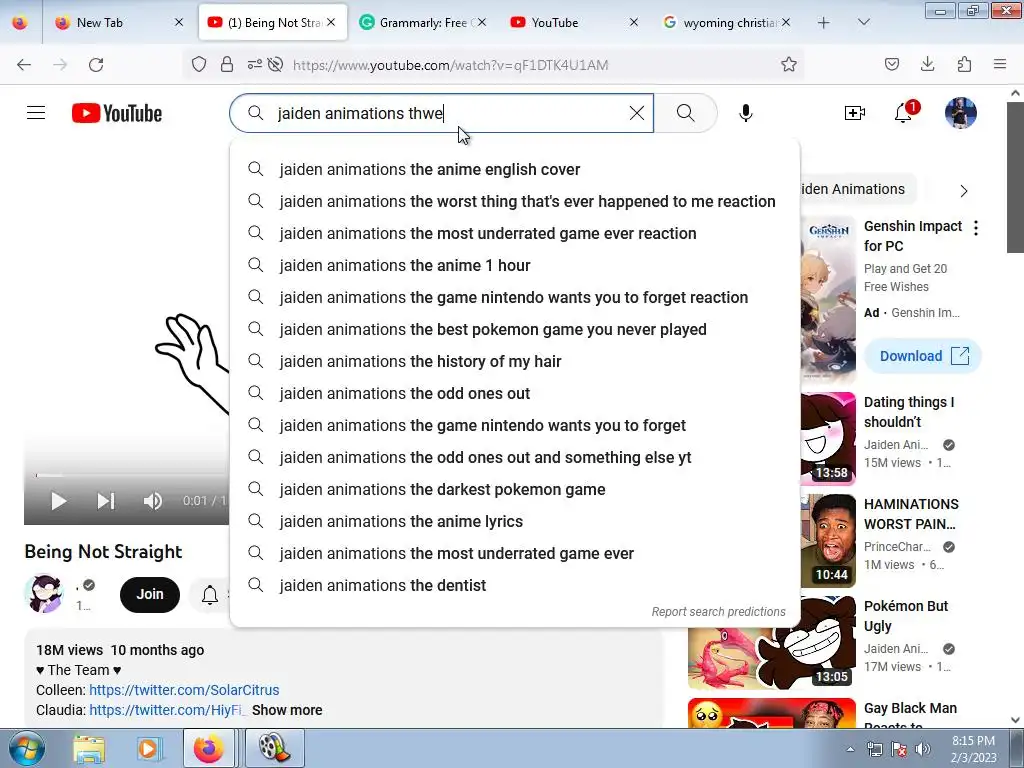Screen dimensions: 1024x768
Task: Clear the search box text
Action: tap(637, 113)
